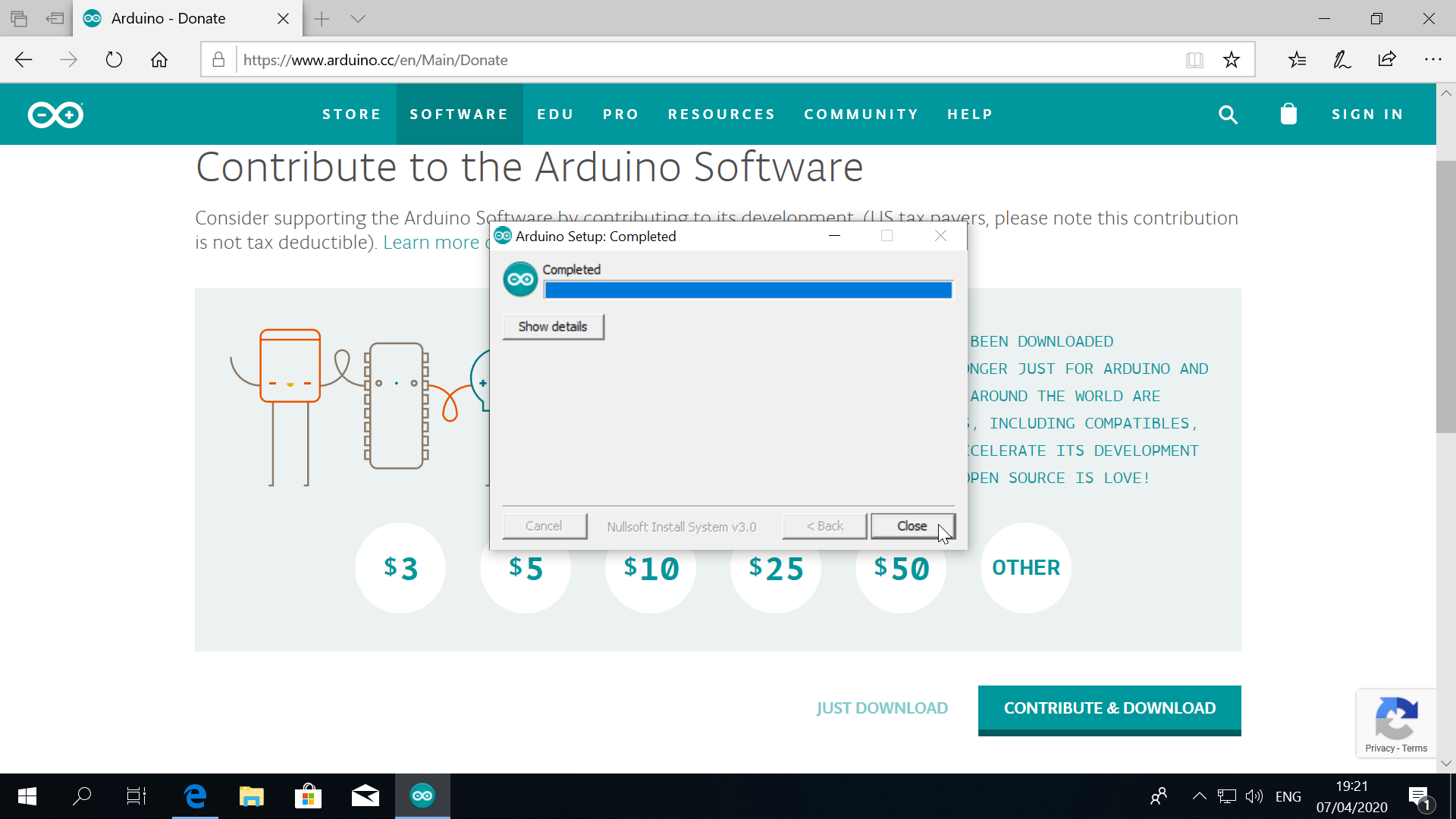Click Show details in the setup dialog
Screen dimensions: 1456x819
click(553, 327)
